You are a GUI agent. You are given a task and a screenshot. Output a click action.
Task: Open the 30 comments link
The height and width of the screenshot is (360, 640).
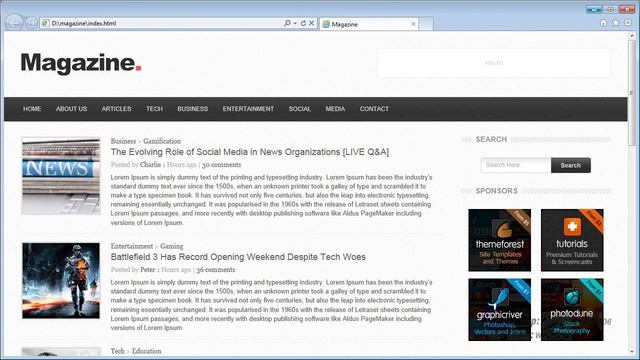pyautogui.click(x=222, y=164)
